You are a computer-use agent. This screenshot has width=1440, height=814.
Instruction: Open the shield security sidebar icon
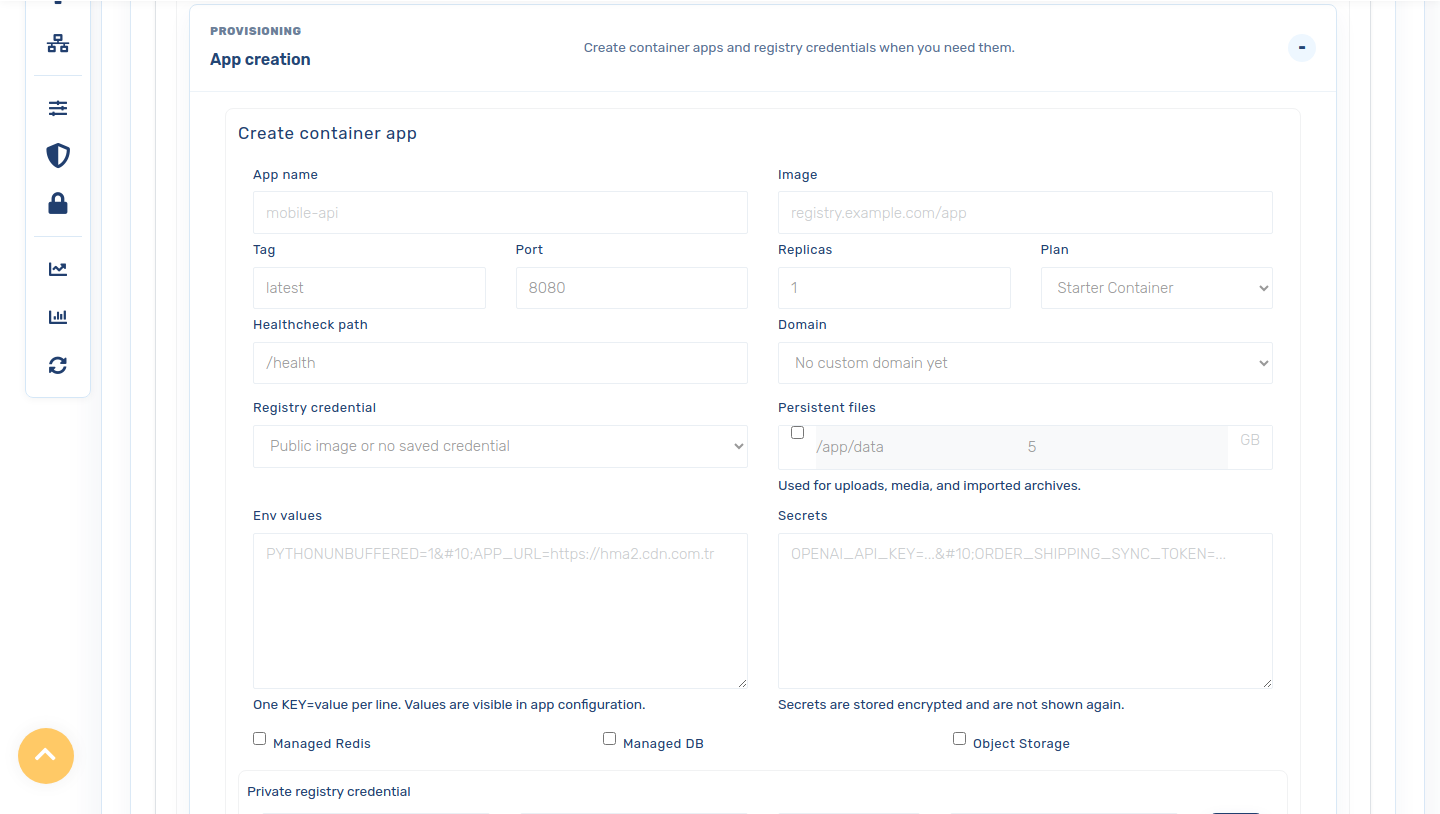tap(58, 156)
